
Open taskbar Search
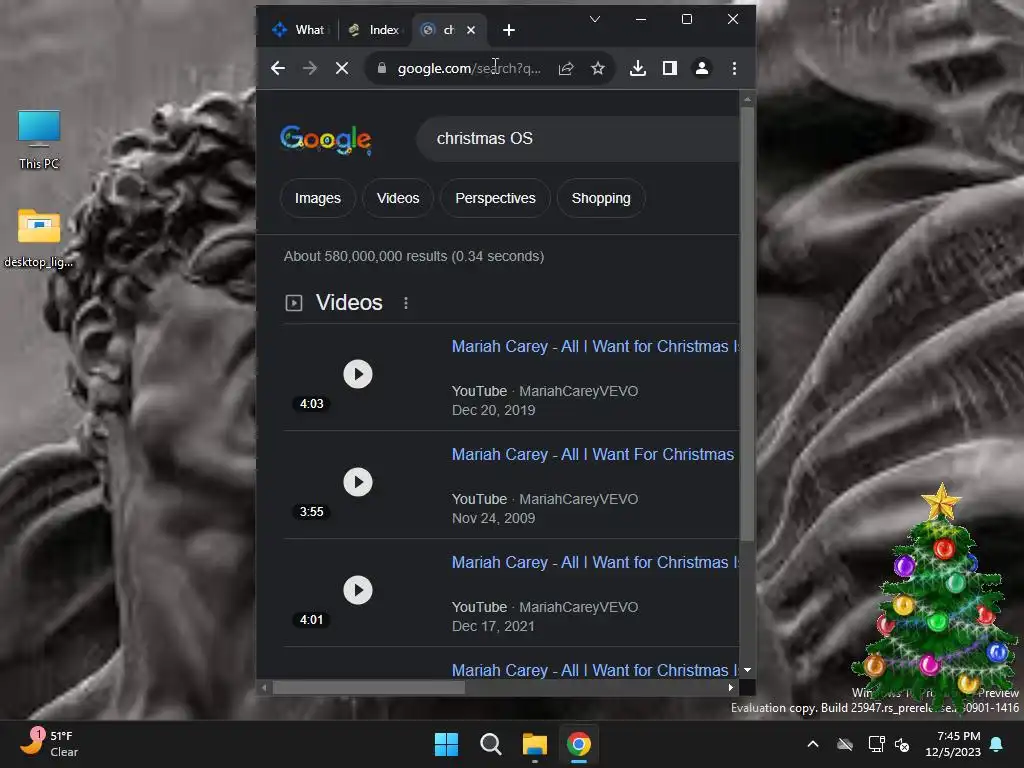(x=490, y=744)
